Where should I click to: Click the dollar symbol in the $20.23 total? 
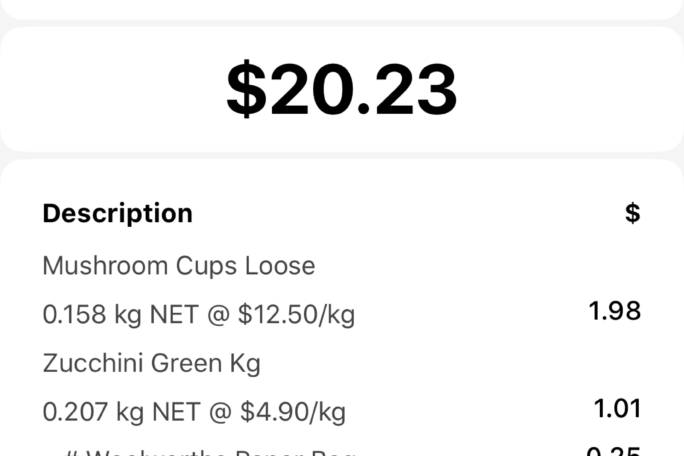point(245,90)
